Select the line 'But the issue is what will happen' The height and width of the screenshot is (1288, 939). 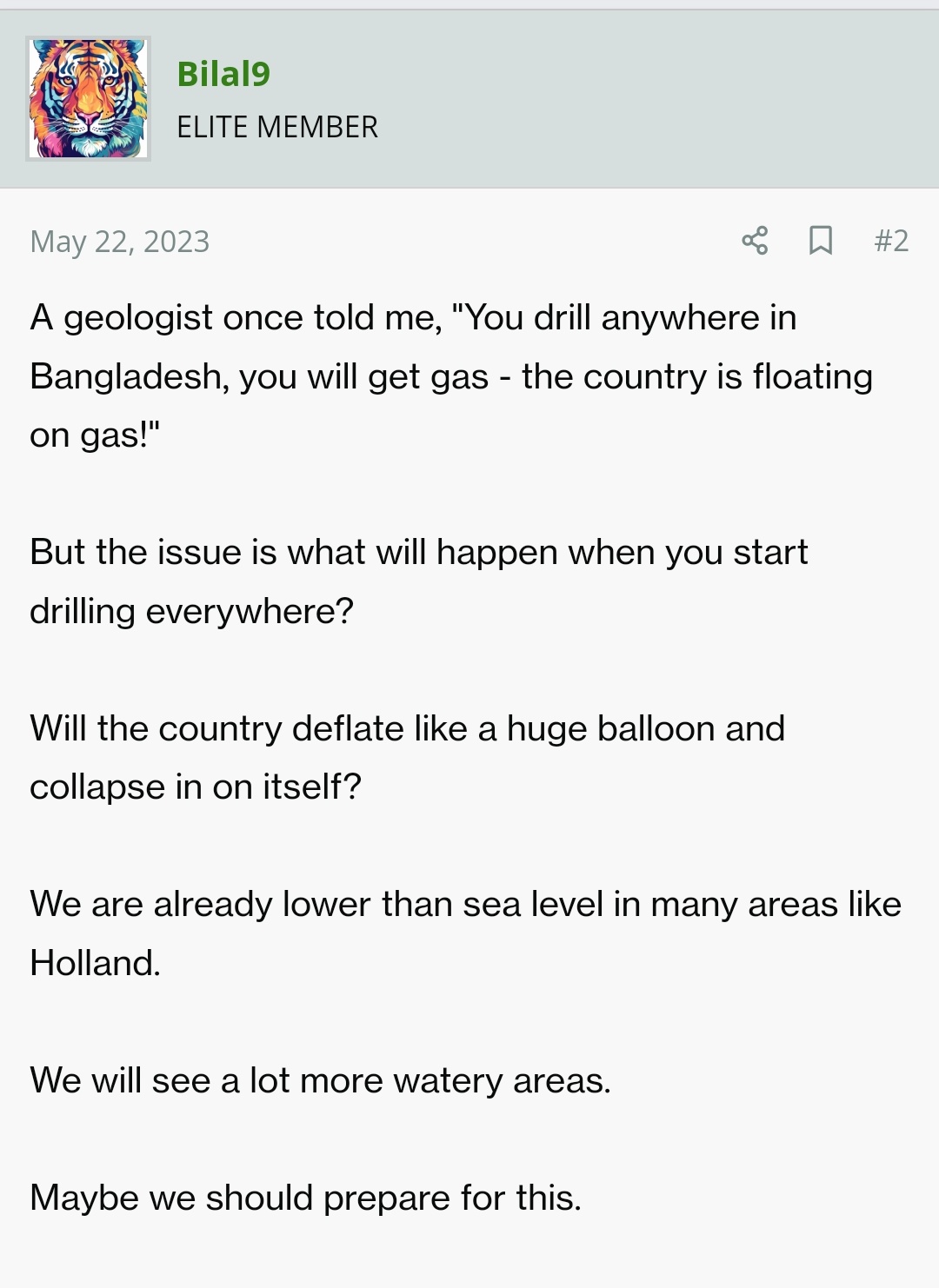pos(418,552)
